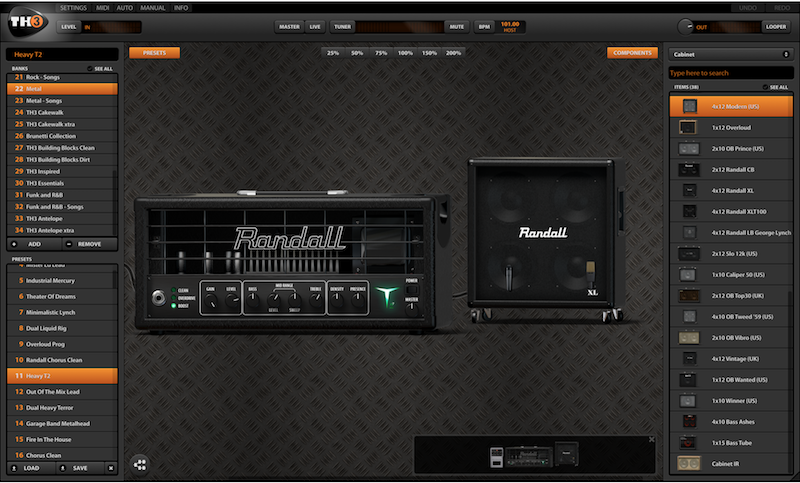
Task: Click the Remove bank button
Action: (x=89, y=244)
